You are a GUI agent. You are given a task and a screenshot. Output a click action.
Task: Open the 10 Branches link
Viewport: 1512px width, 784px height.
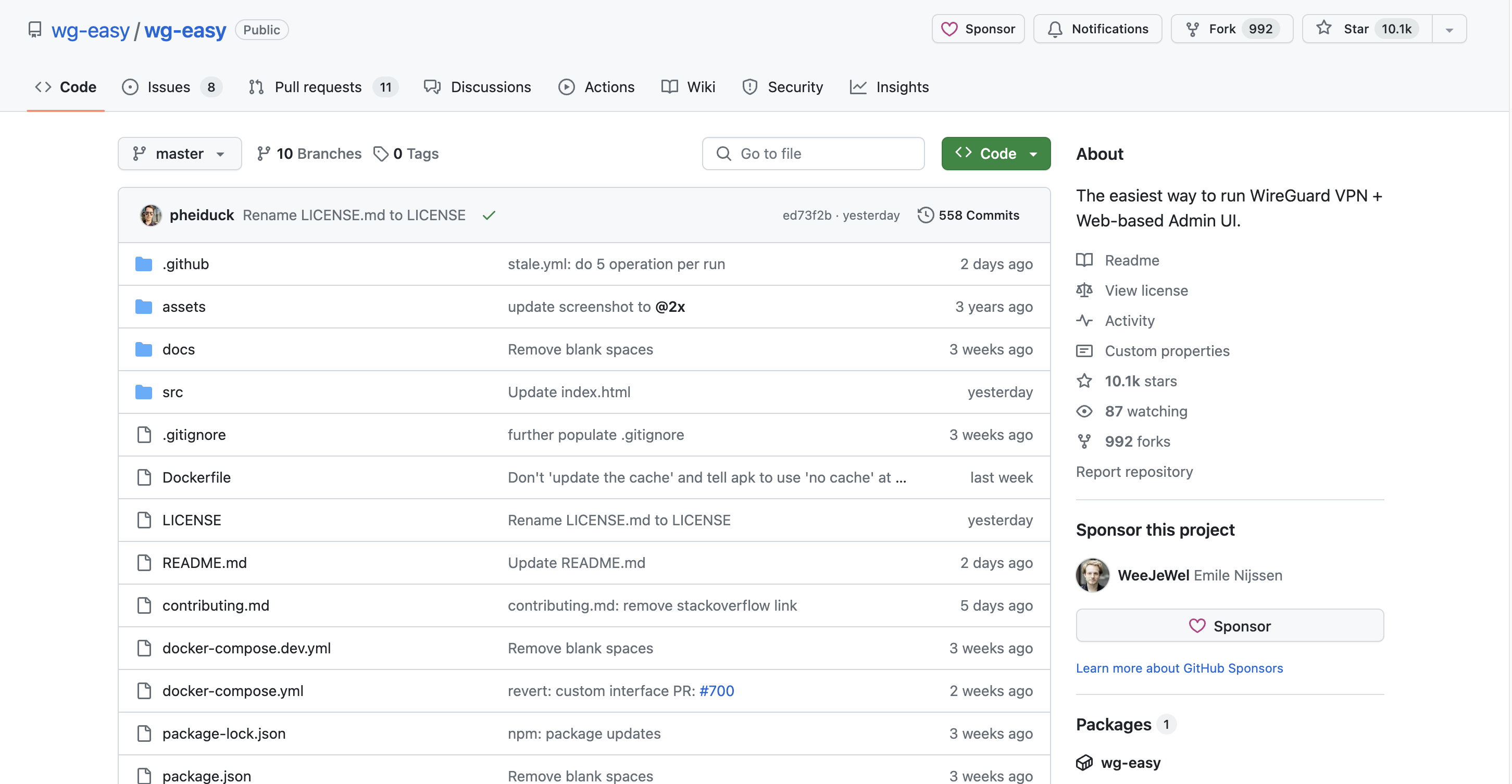(x=309, y=154)
